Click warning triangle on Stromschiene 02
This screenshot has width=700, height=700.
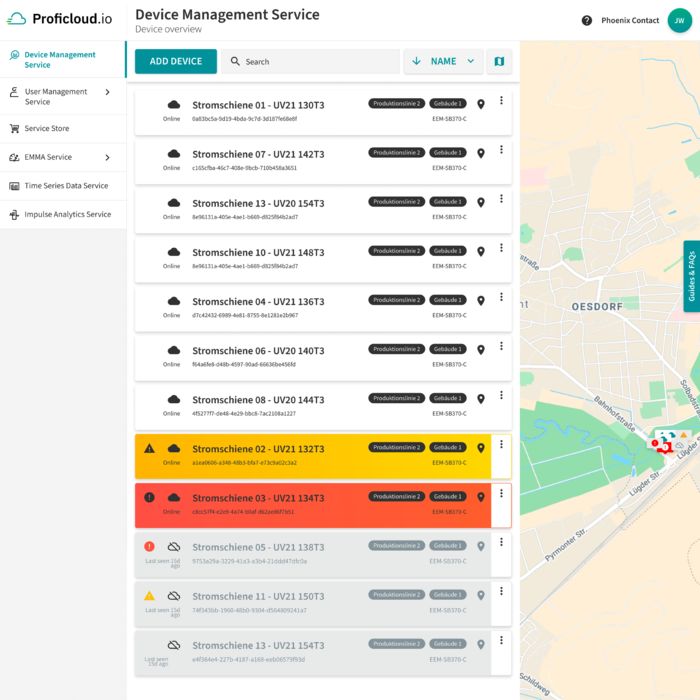[150, 448]
